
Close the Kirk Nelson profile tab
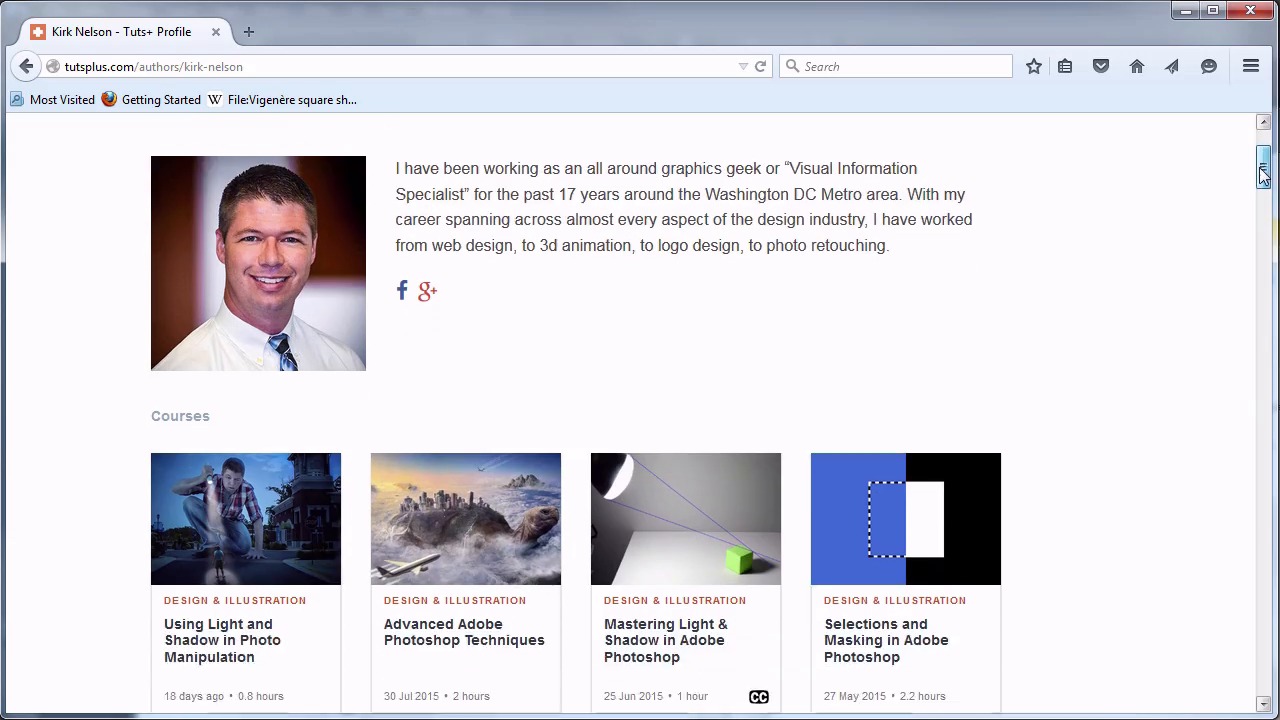pyautogui.click(x=215, y=32)
